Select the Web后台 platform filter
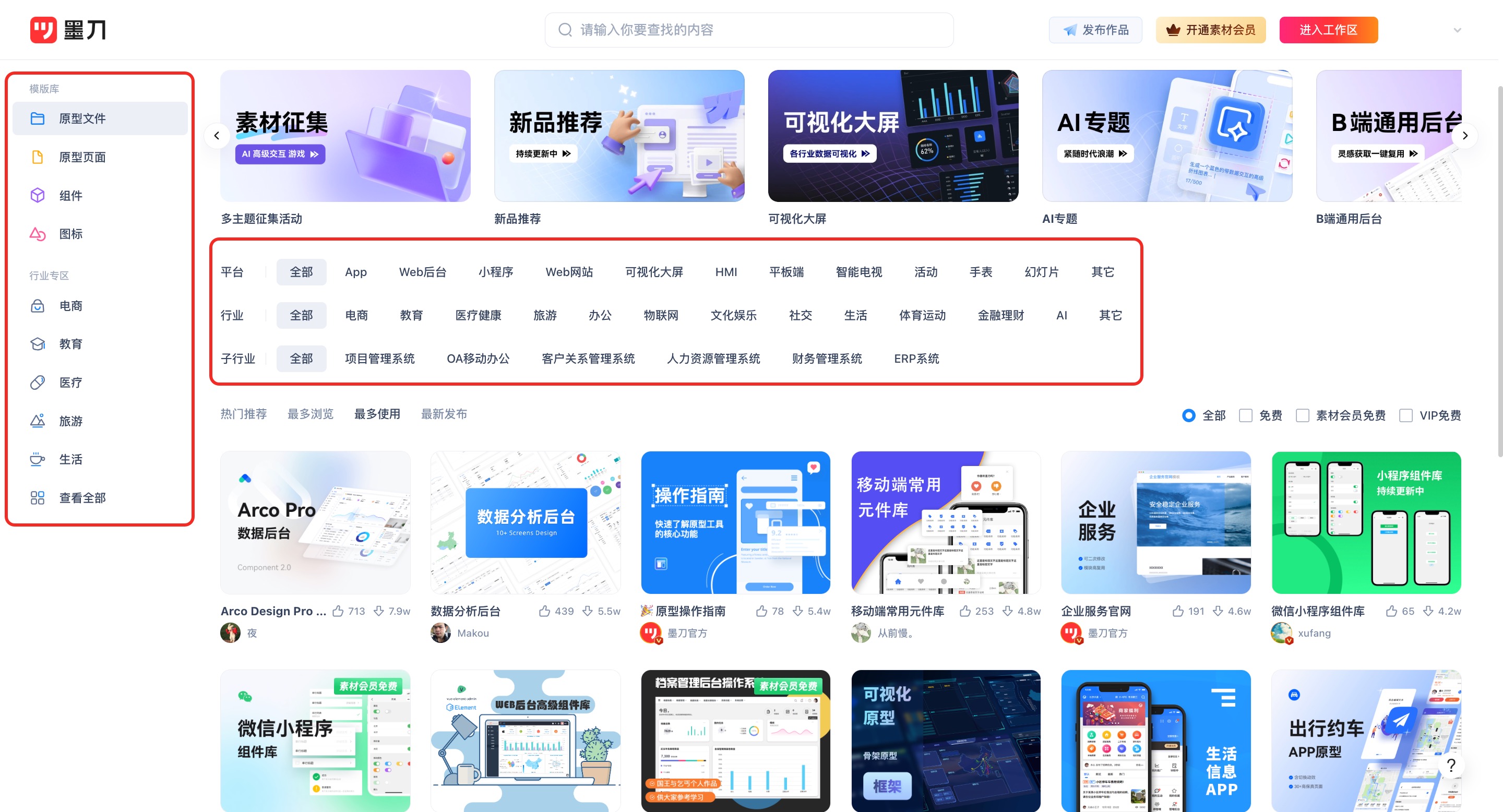Screen dimensions: 1503x812 [422, 272]
